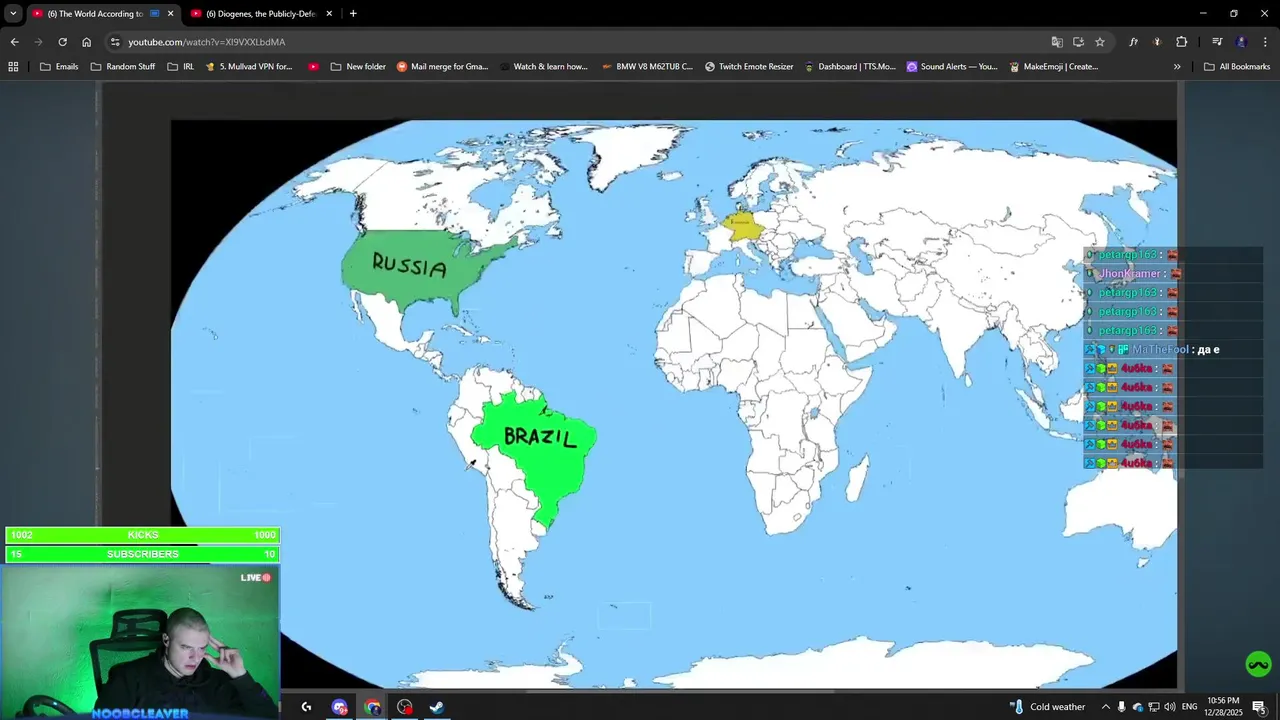Open the Sound Alerts bookmark

(x=952, y=67)
